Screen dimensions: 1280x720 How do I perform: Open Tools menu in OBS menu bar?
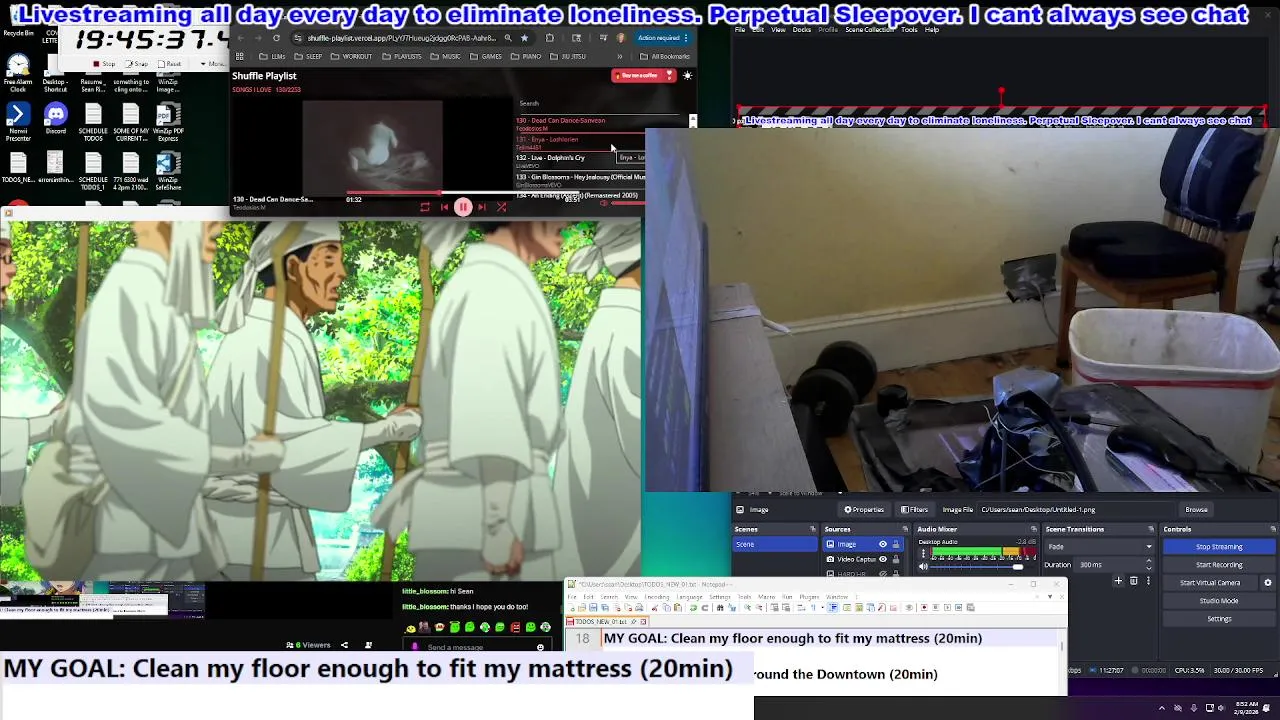[908, 30]
